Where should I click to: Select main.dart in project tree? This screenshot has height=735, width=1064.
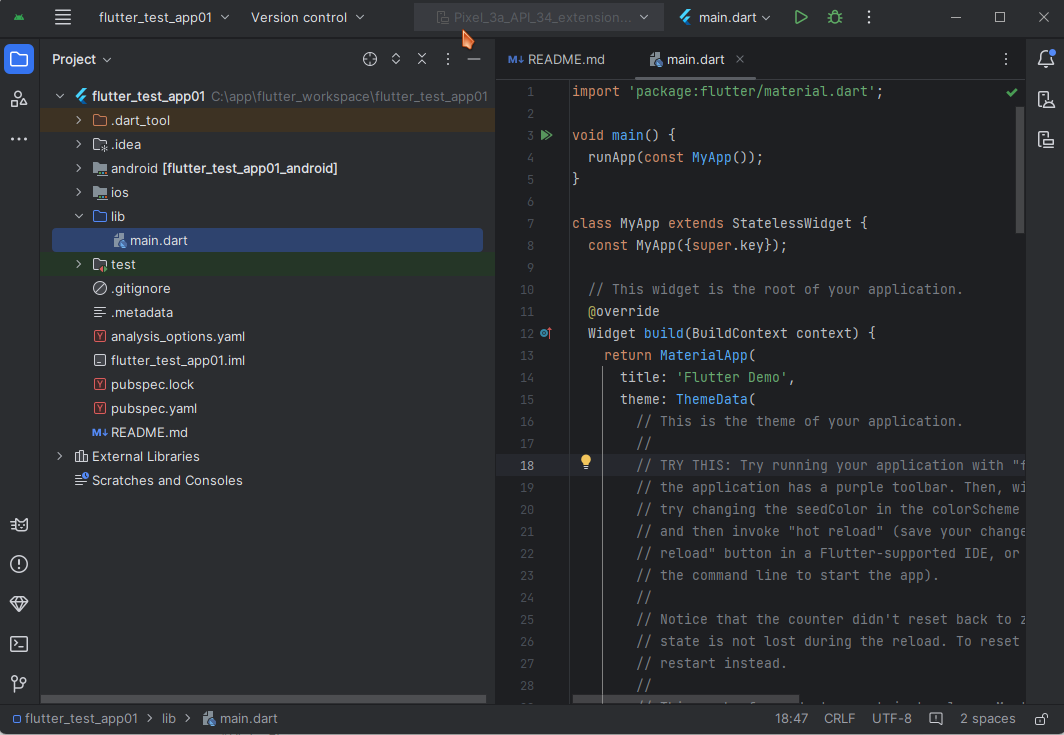(267, 240)
